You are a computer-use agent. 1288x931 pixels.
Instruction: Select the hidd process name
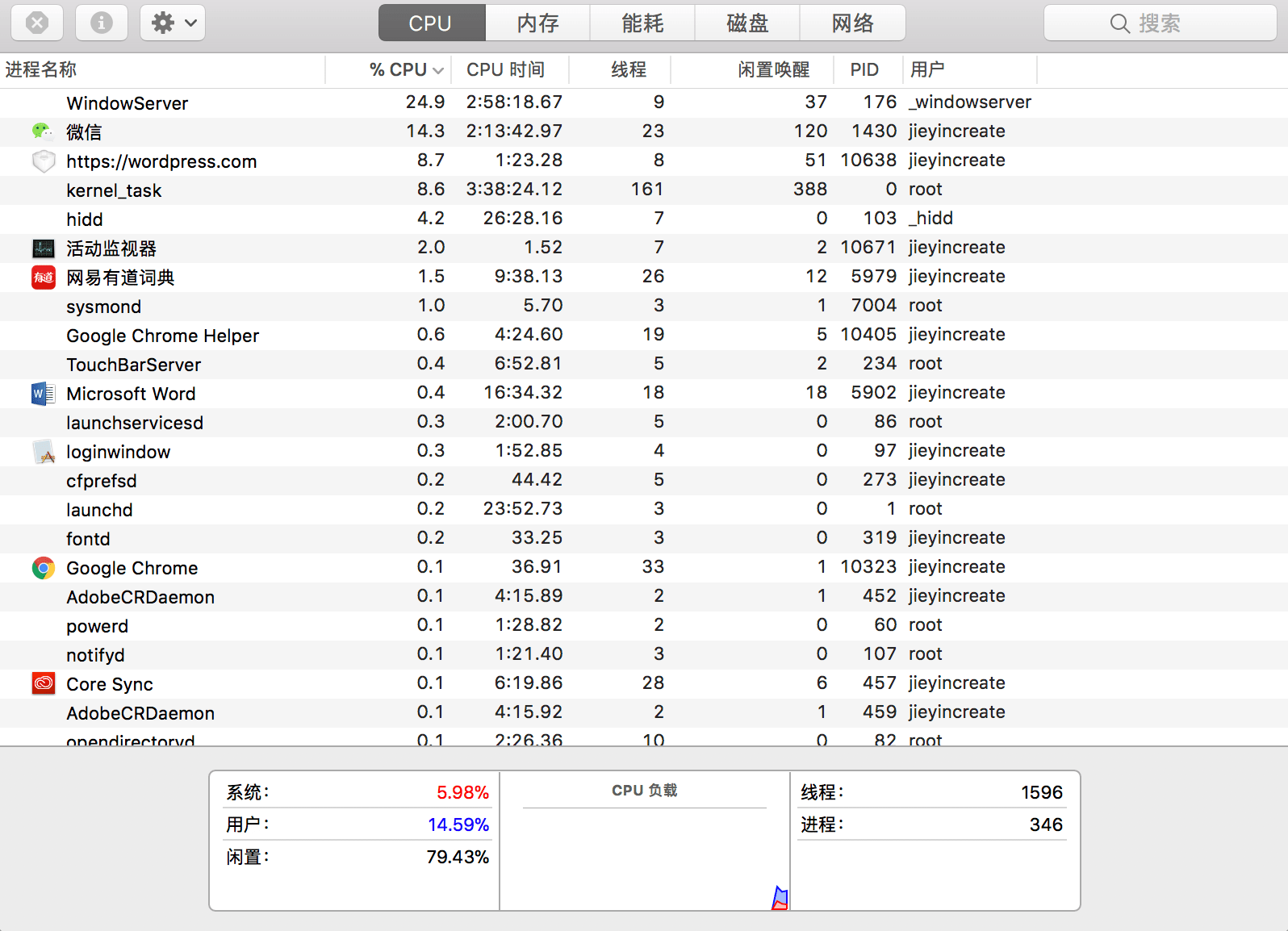[84, 219]
